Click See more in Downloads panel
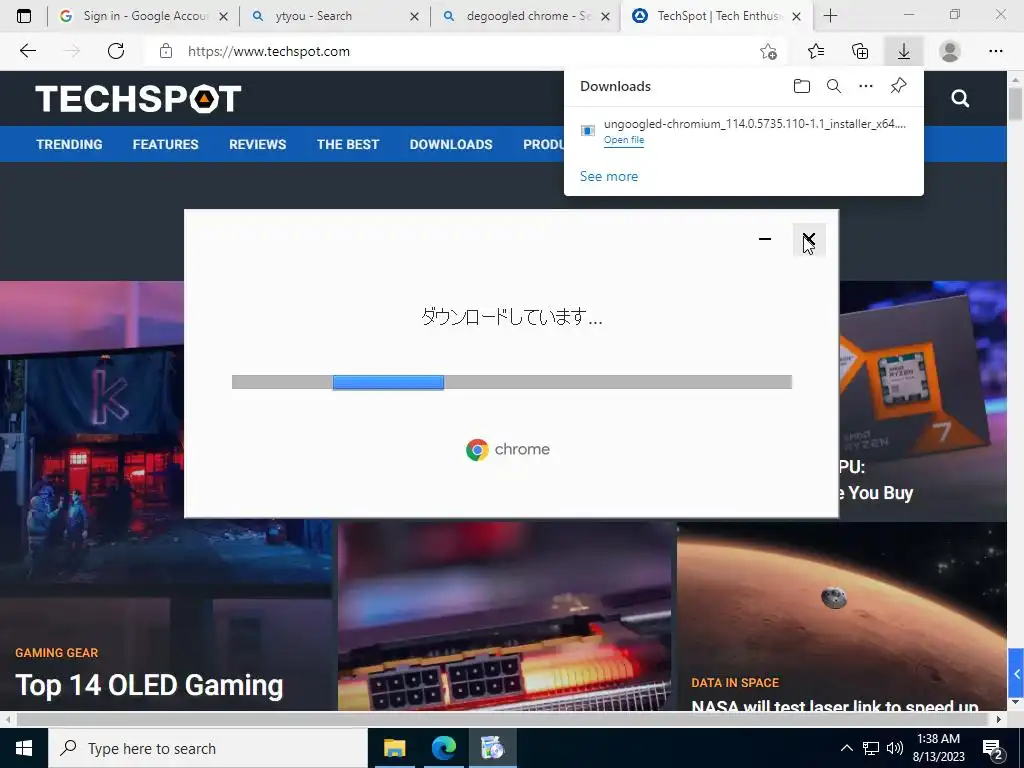The height and width of the screenshot is (768, 1024). tap(609, 176)
